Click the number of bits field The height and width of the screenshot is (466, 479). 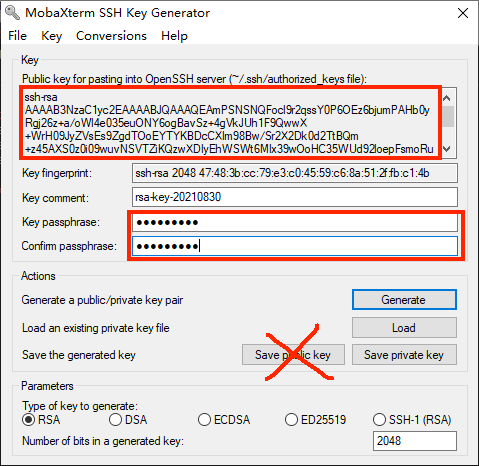coord(415,441)
